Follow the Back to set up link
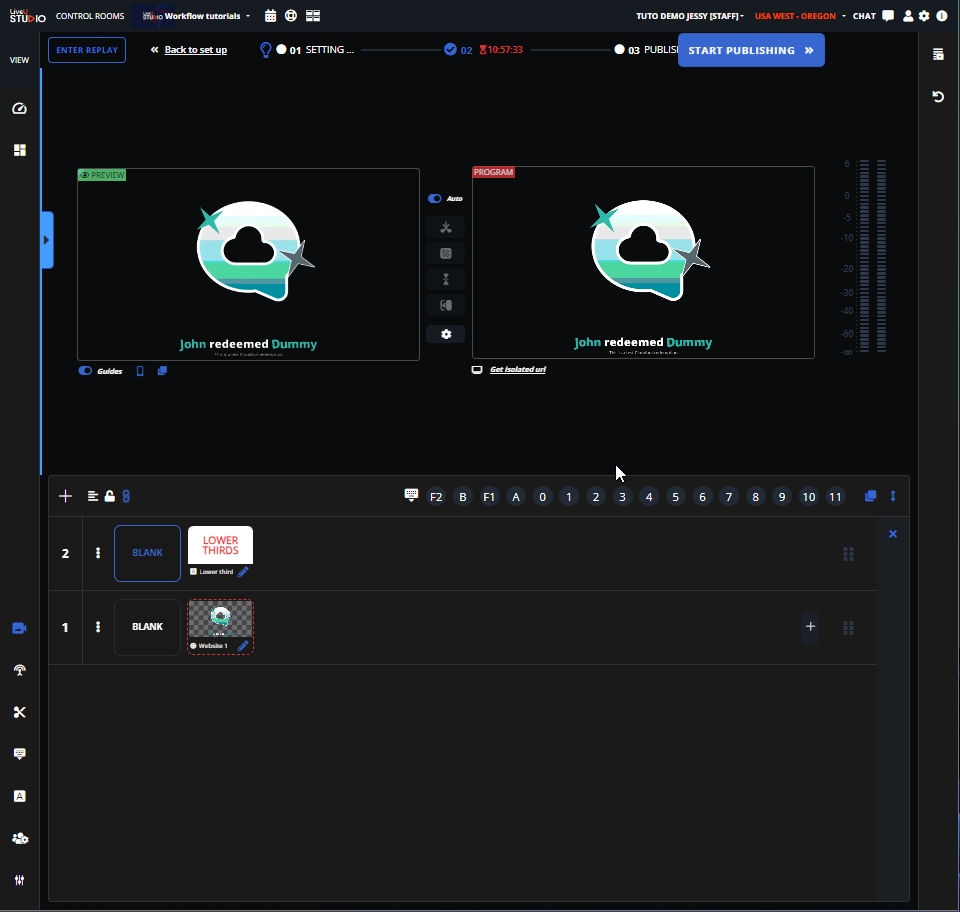Image resolution: width=960 pixels, height=912 pixels. pos(195,50)
